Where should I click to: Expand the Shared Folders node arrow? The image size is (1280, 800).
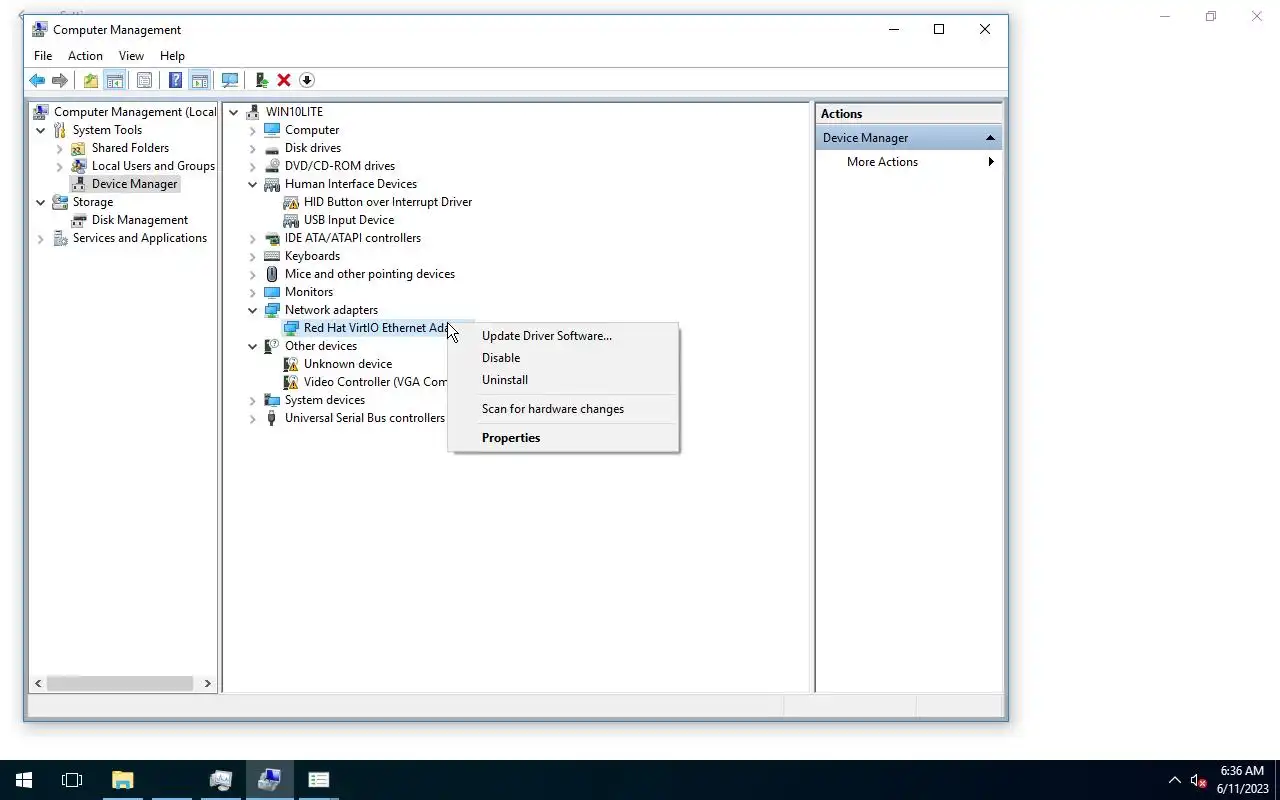tap(60, 148)
